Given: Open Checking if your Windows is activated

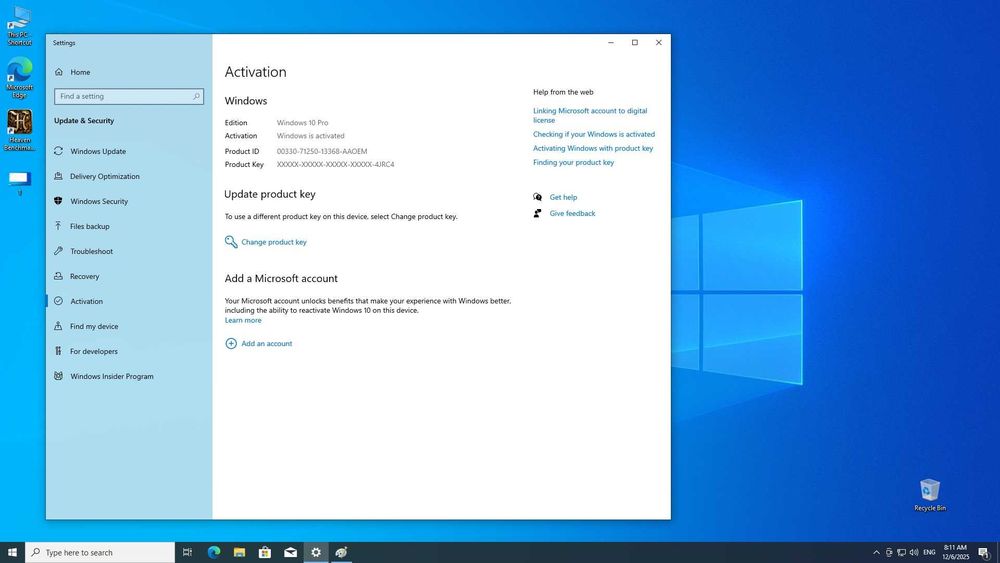Looking at the screenshot, I should tap(594, 134).
